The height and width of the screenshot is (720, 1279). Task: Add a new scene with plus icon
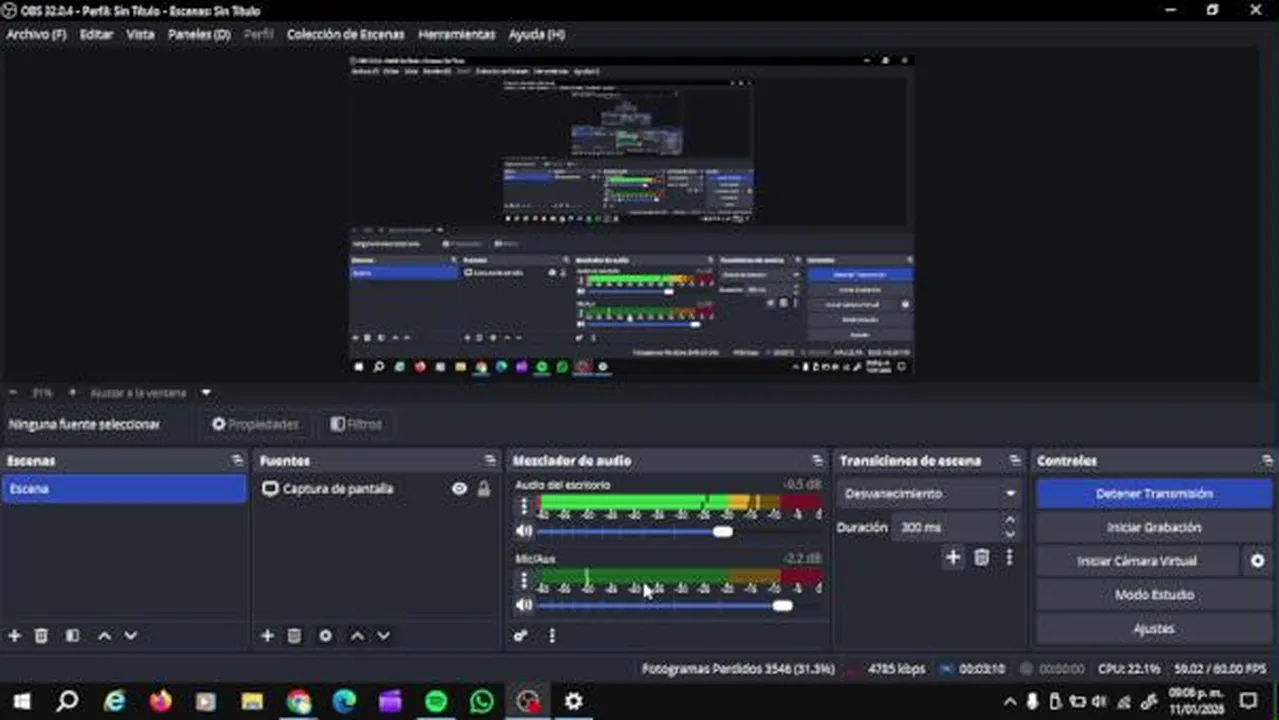[14, 635]
